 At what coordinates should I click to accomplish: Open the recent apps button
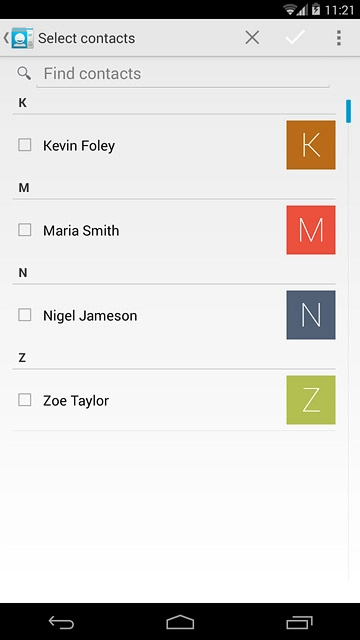[299, 622]
